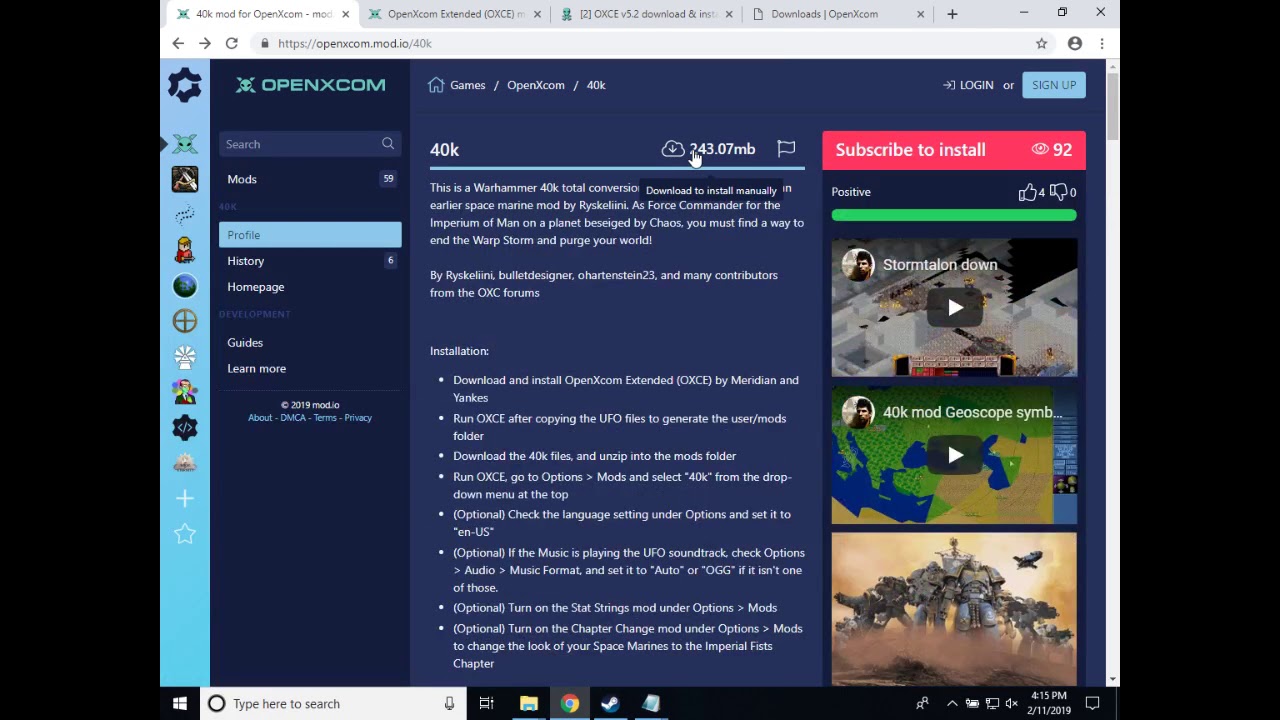
Task: Reload the page
Action: (232, 43)
